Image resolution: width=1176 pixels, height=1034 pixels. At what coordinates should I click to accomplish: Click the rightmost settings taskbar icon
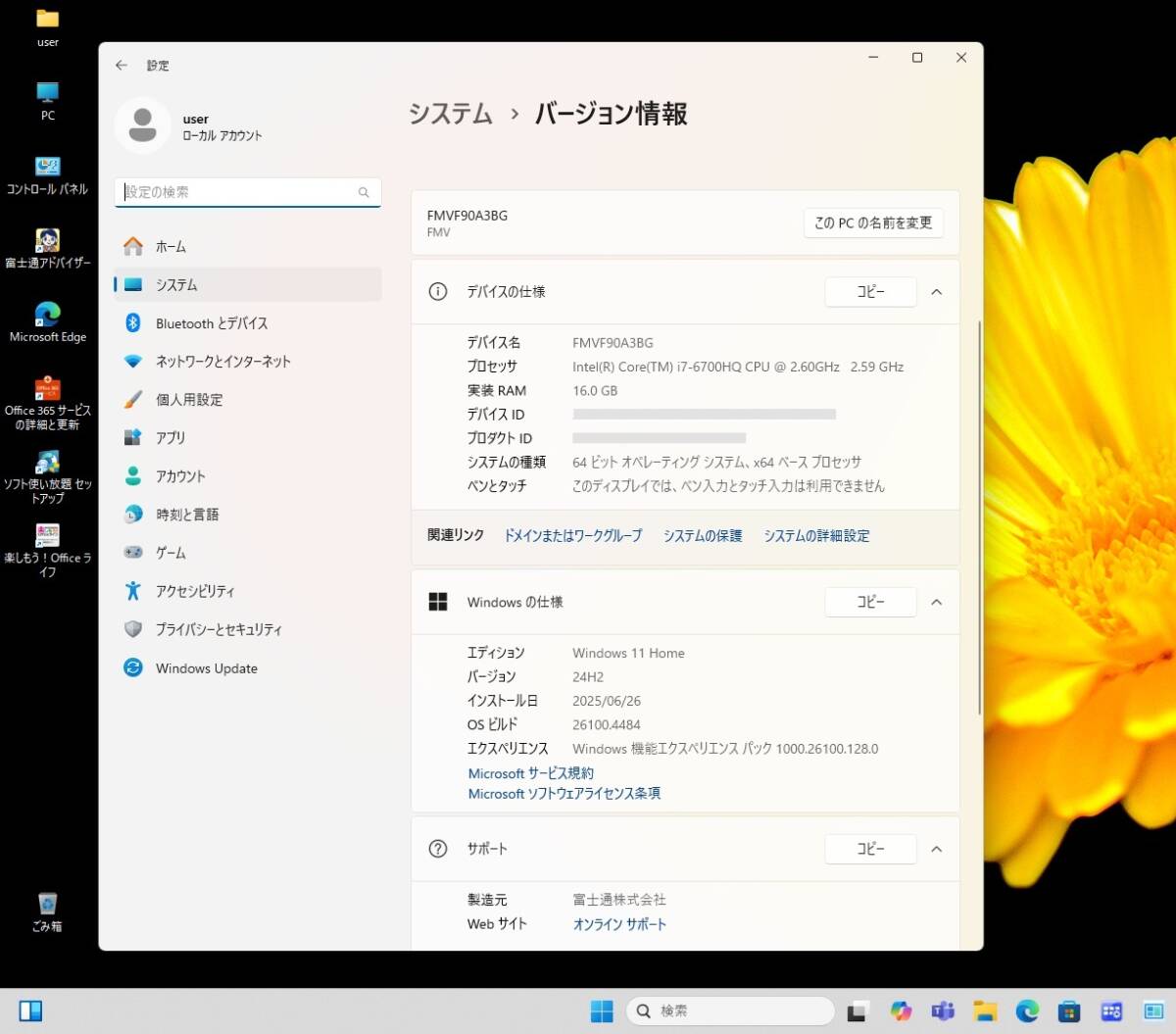[x=1153, y=1010]
